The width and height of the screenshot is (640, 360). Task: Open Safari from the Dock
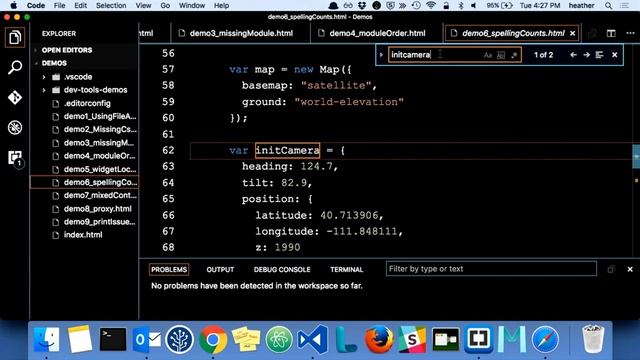coord(545,339)
